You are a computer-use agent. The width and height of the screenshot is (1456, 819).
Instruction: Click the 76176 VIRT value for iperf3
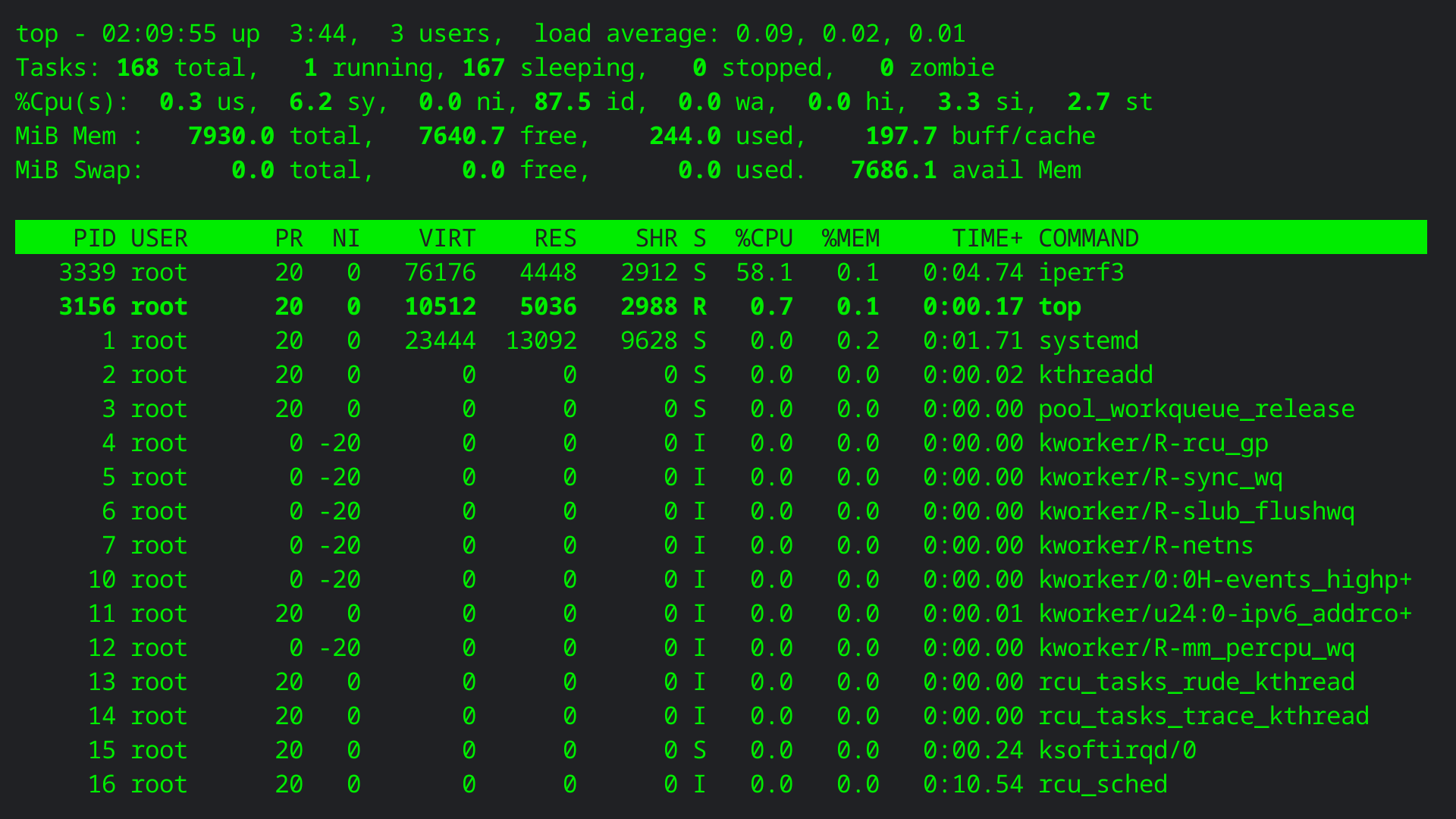tap(441, 272)
